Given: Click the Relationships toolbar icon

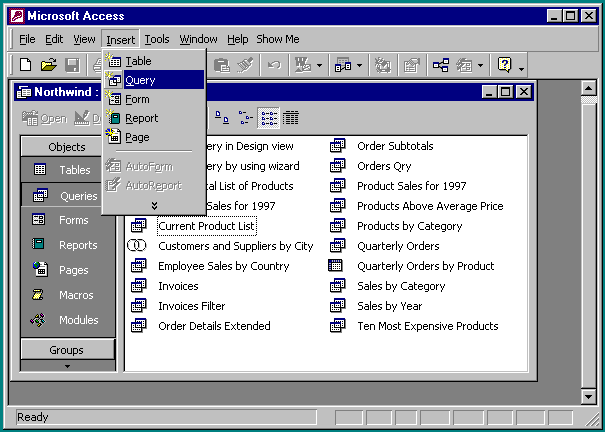Looking at the screenshot, I should pos(441,65).
